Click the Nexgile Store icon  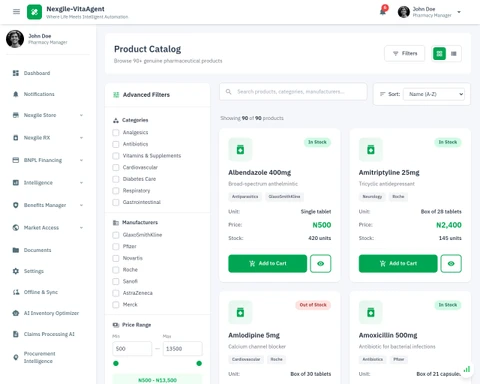point(16,115)
